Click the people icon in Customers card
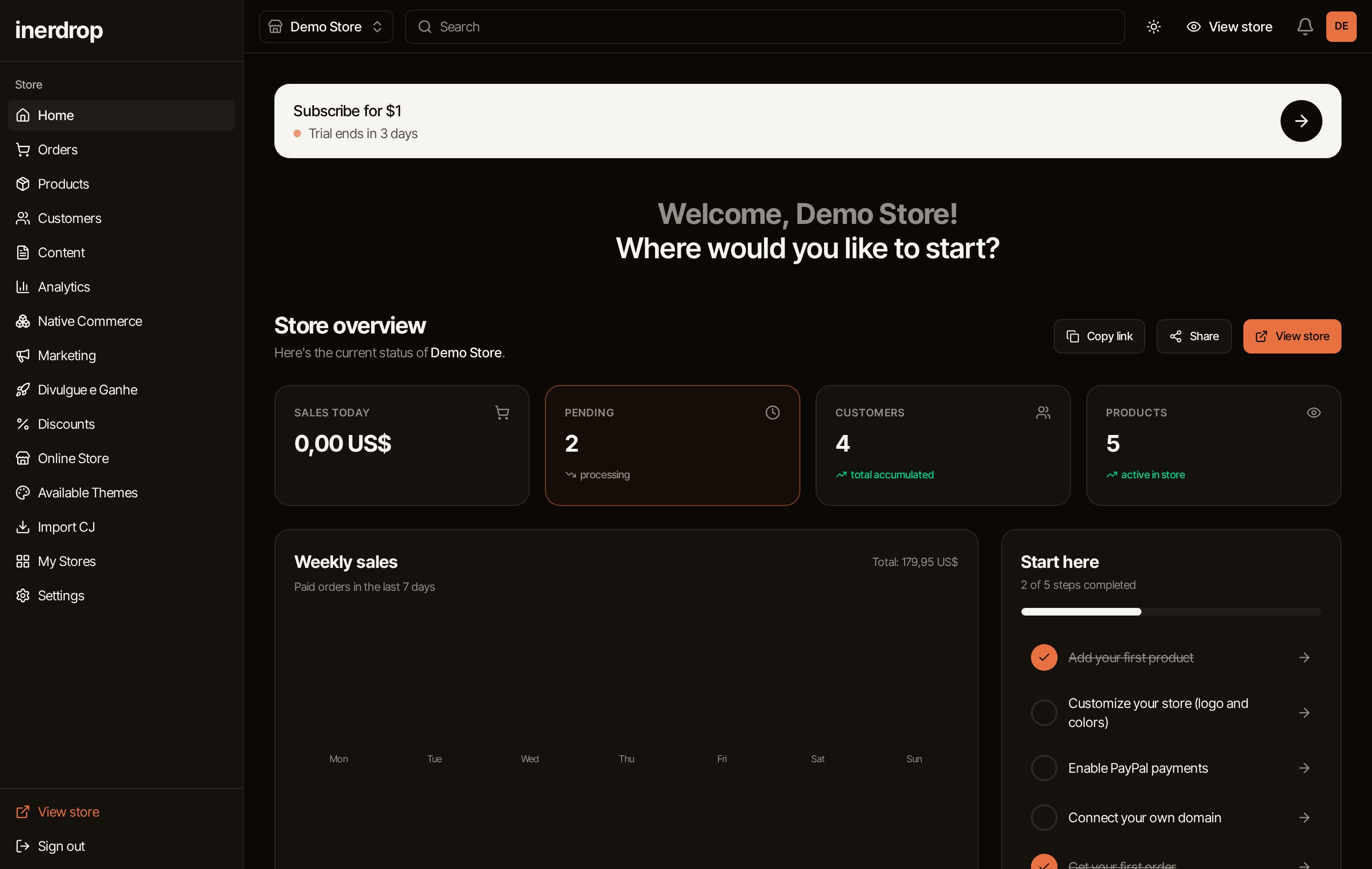 1043,413
